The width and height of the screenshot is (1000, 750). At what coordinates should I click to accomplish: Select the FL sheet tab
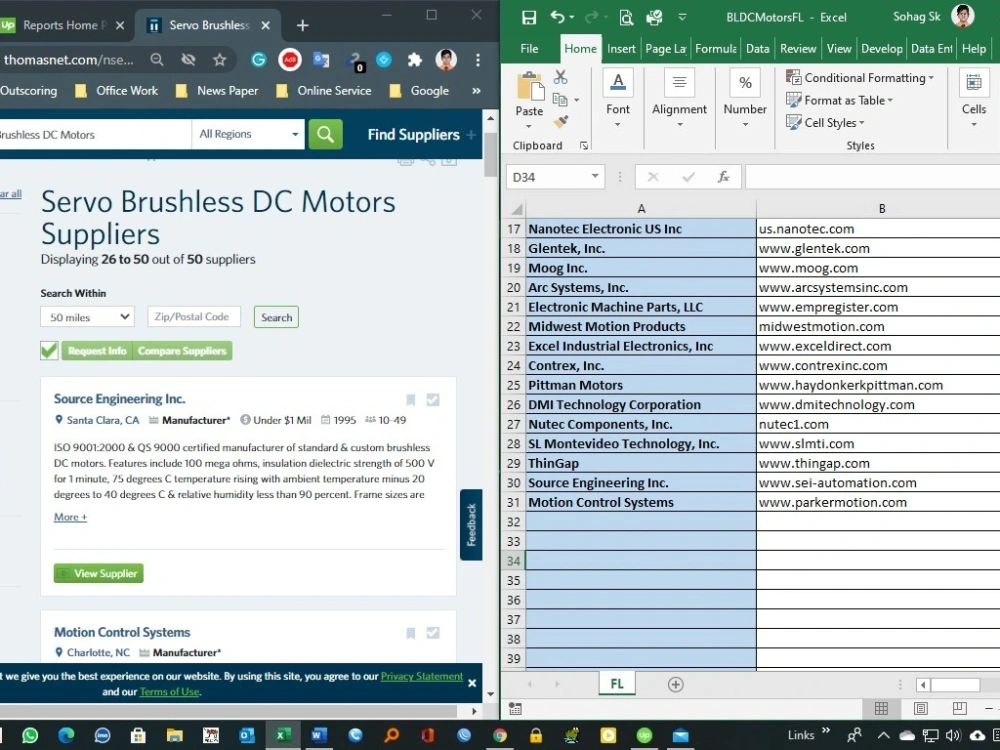617,684
